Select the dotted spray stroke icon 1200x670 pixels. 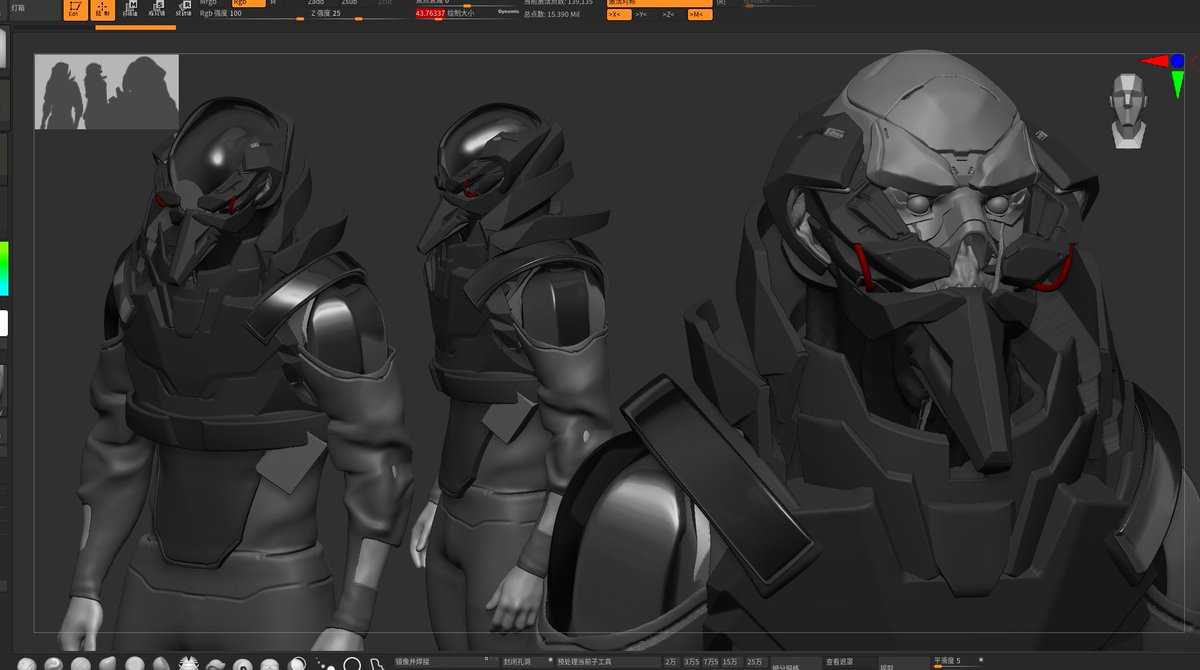coord(325,664)
